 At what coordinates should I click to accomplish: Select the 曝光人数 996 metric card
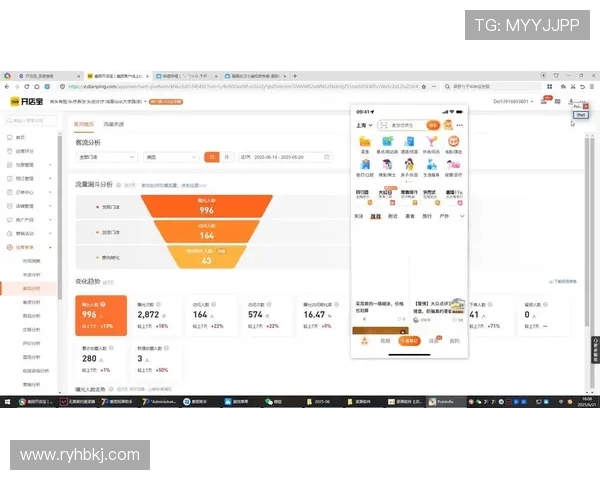(103, 315)
